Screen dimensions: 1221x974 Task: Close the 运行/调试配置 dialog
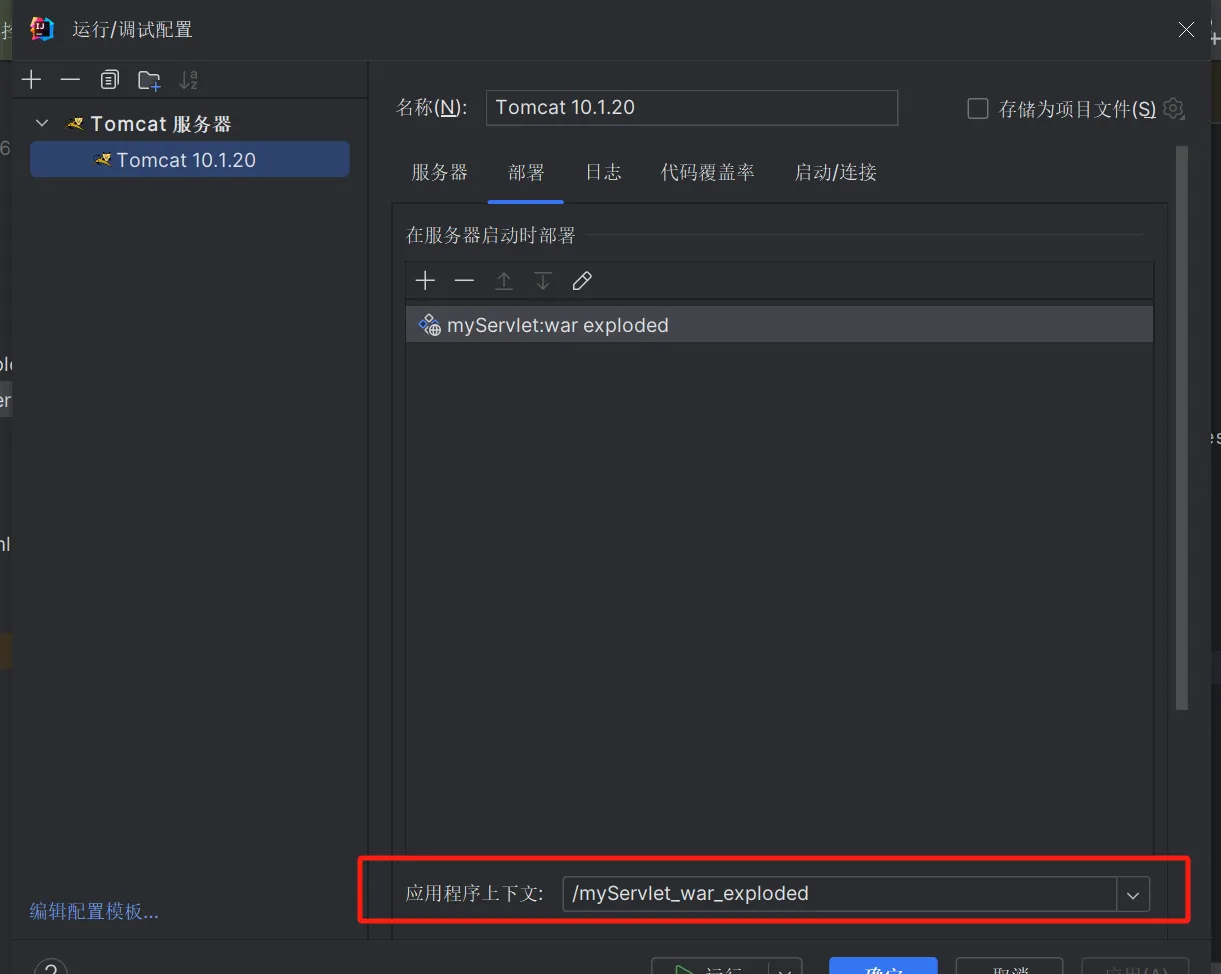1186,29
